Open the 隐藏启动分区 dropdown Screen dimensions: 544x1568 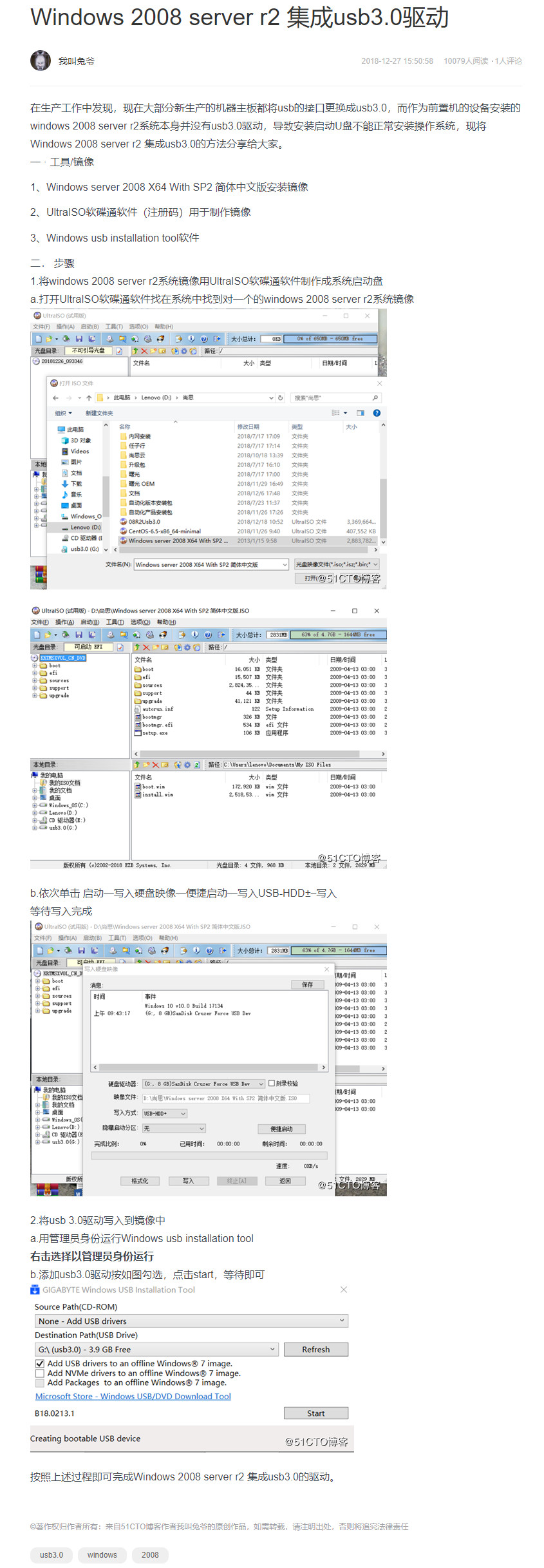coord(174,1129)
